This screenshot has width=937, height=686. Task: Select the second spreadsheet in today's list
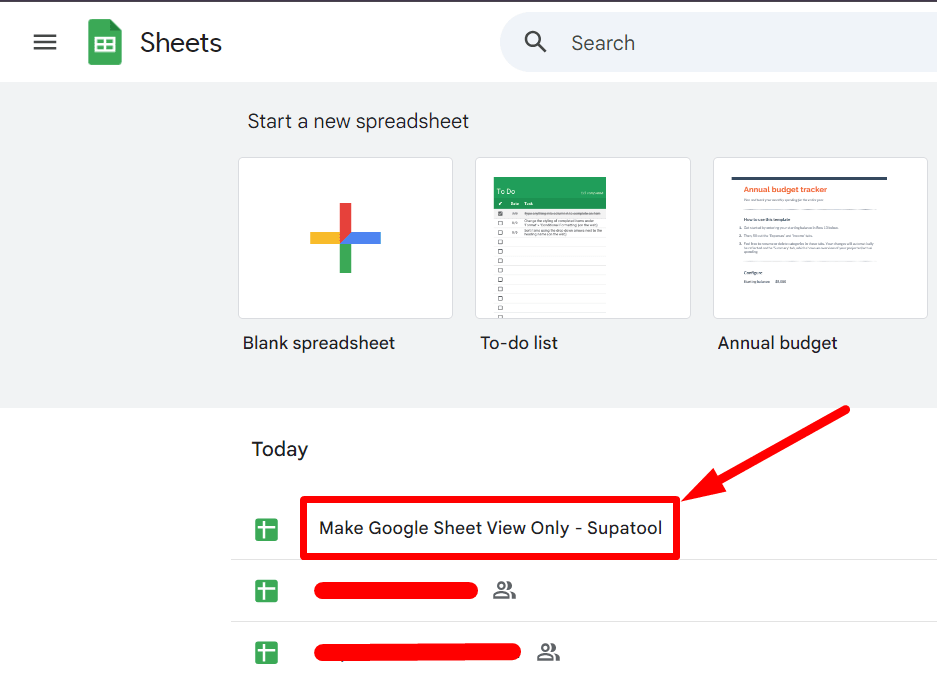point(395,590)
